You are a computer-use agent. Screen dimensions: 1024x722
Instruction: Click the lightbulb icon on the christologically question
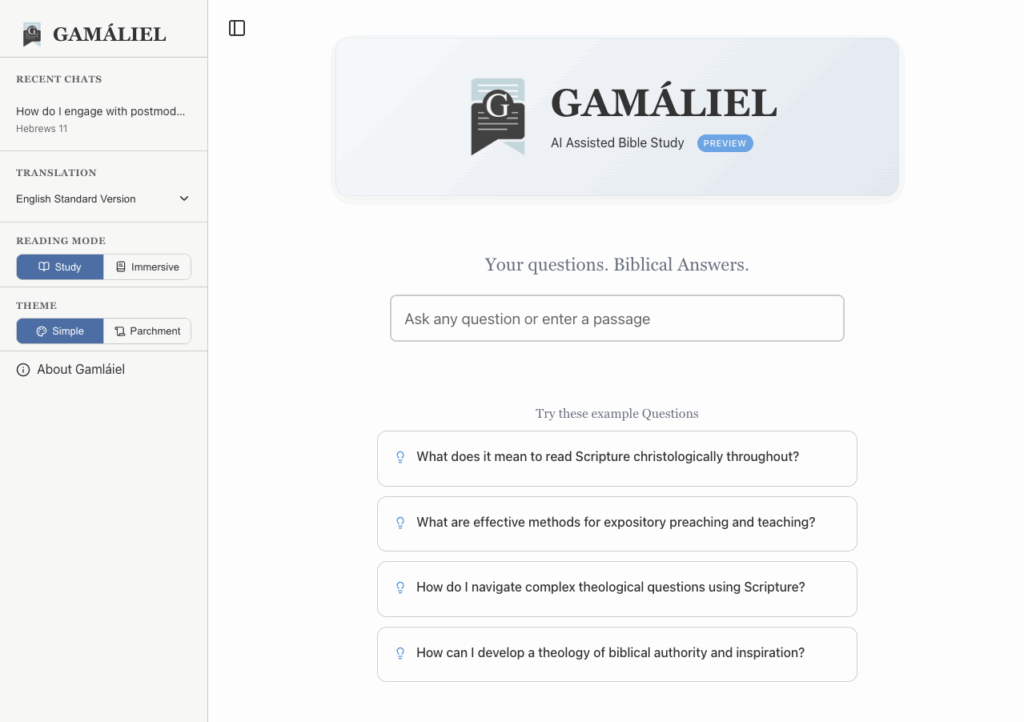(x=400, y=457)
